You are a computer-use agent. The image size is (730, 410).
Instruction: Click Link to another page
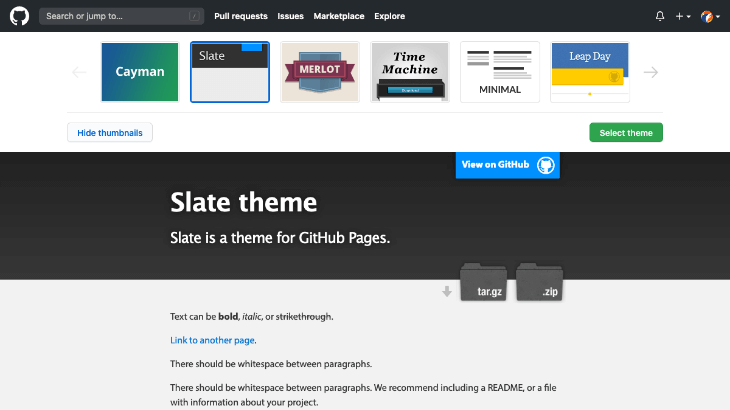point(212,340)
